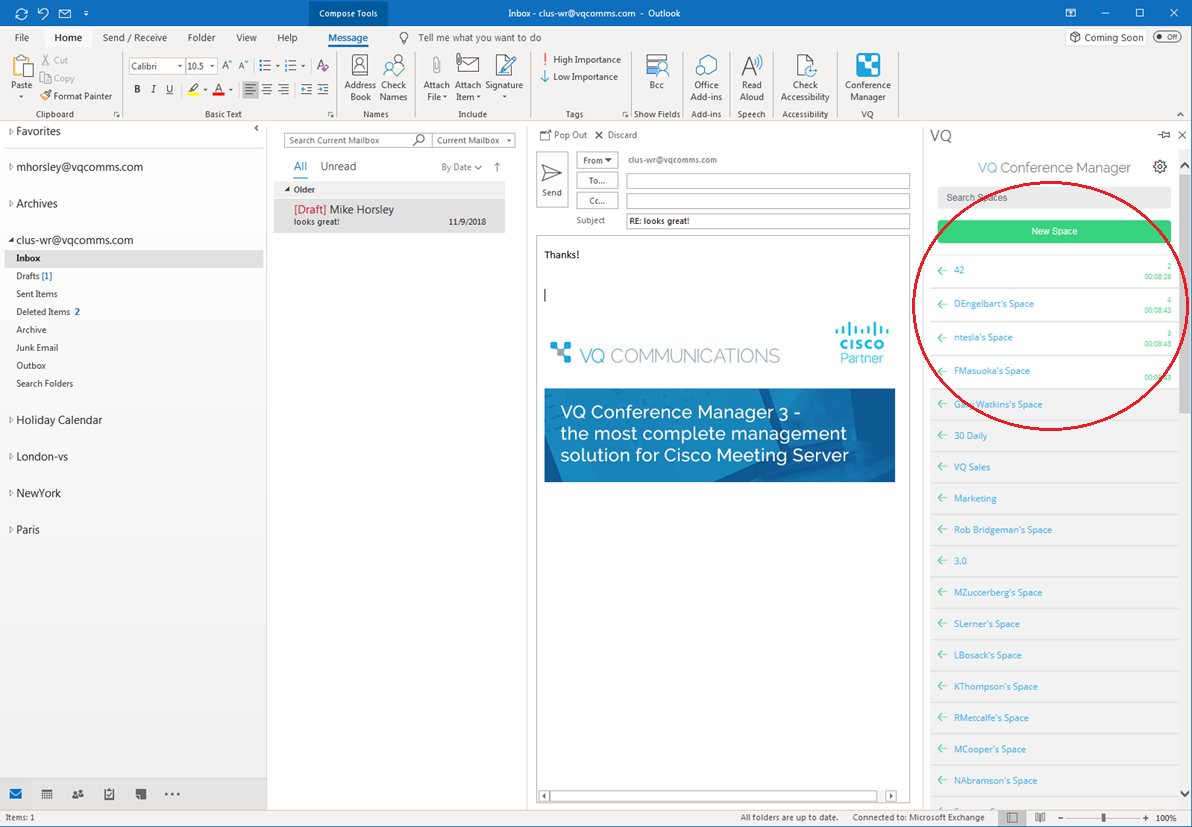
Task: Toggle bold formatting
Action: tap(137, 90)
